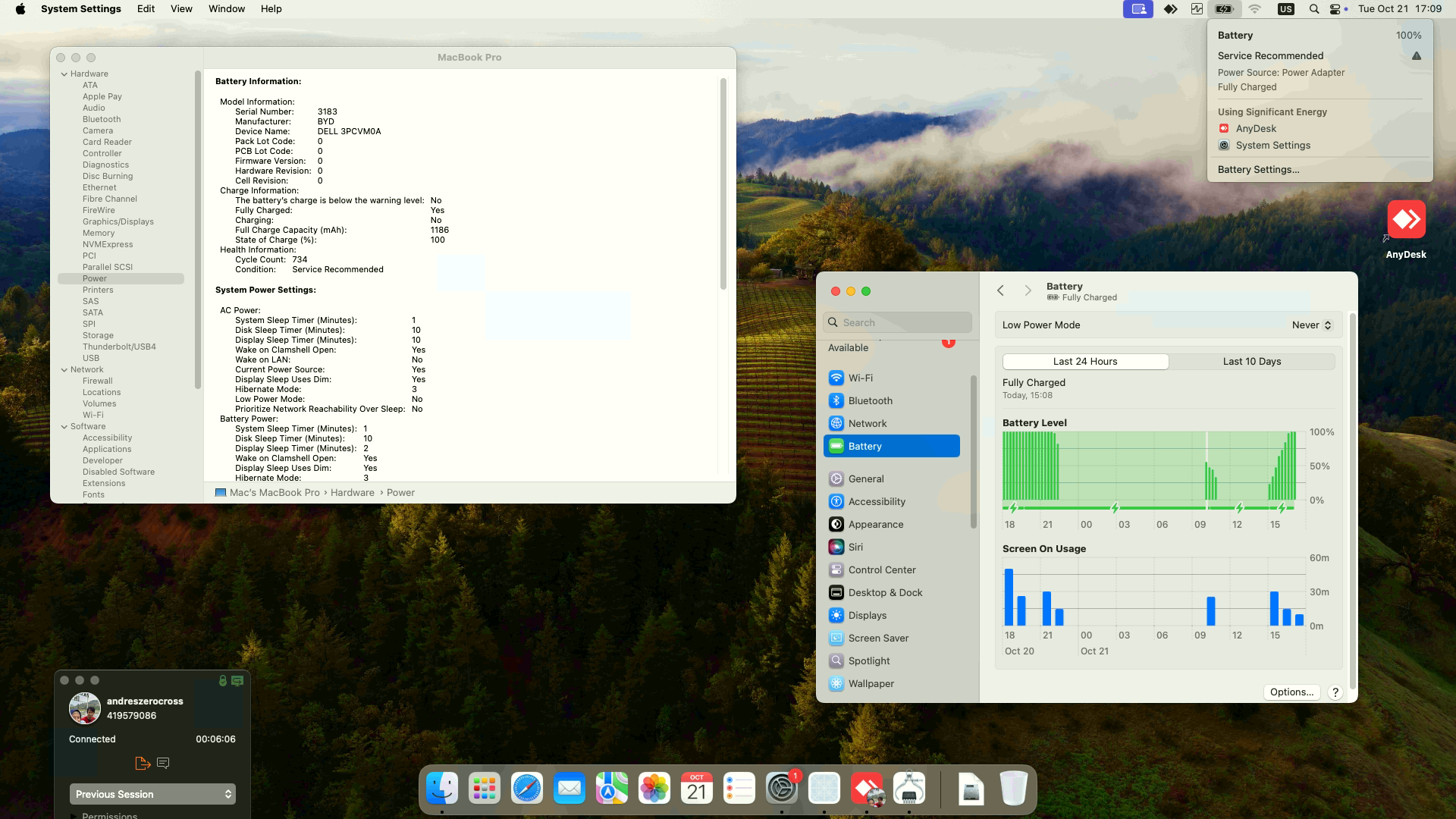Click the AnyDesk chat icon in the session window
Viewport: 1456px width, 819px height.
click(x=163, y=763)
